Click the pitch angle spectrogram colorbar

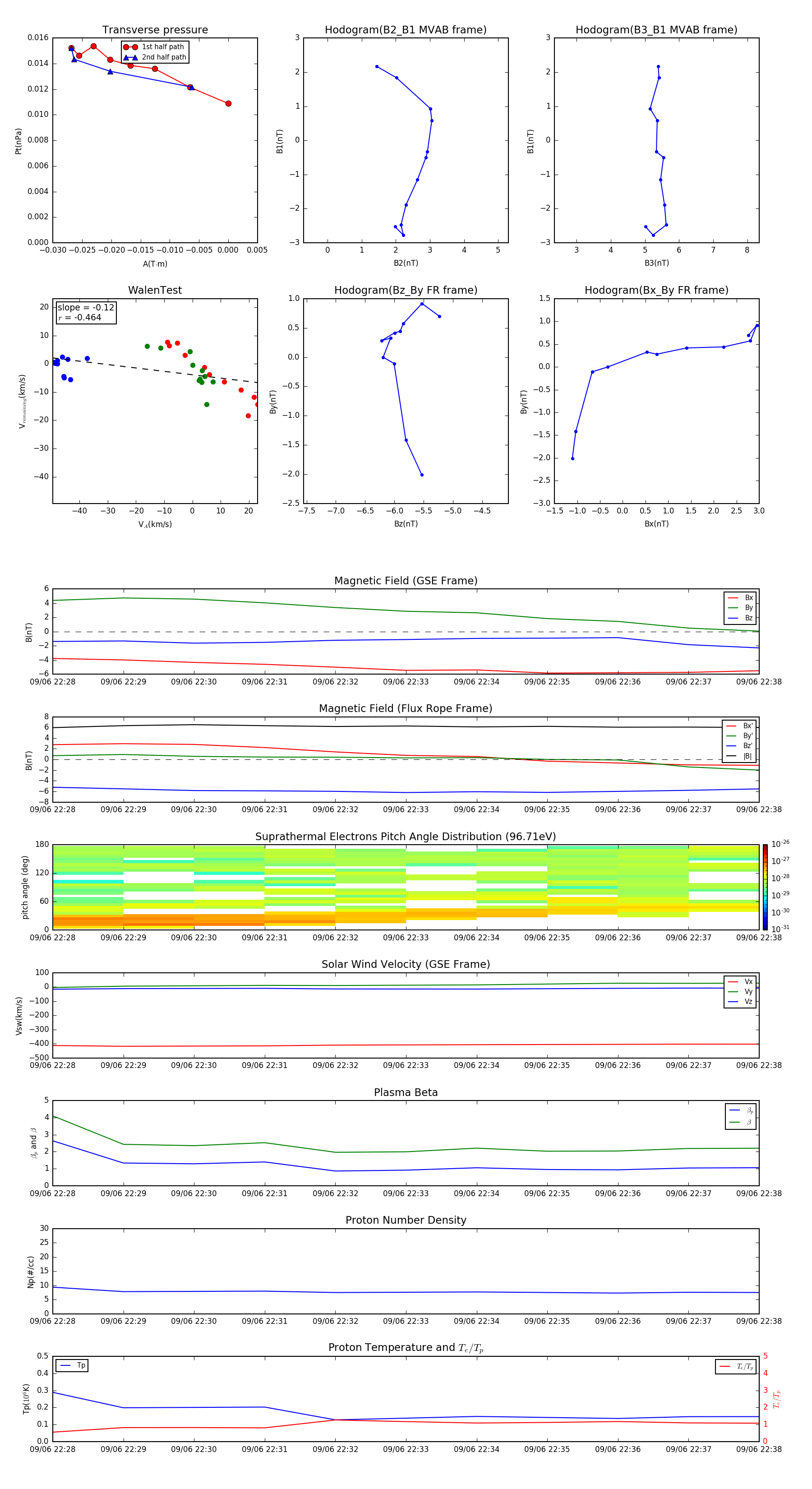765,887
